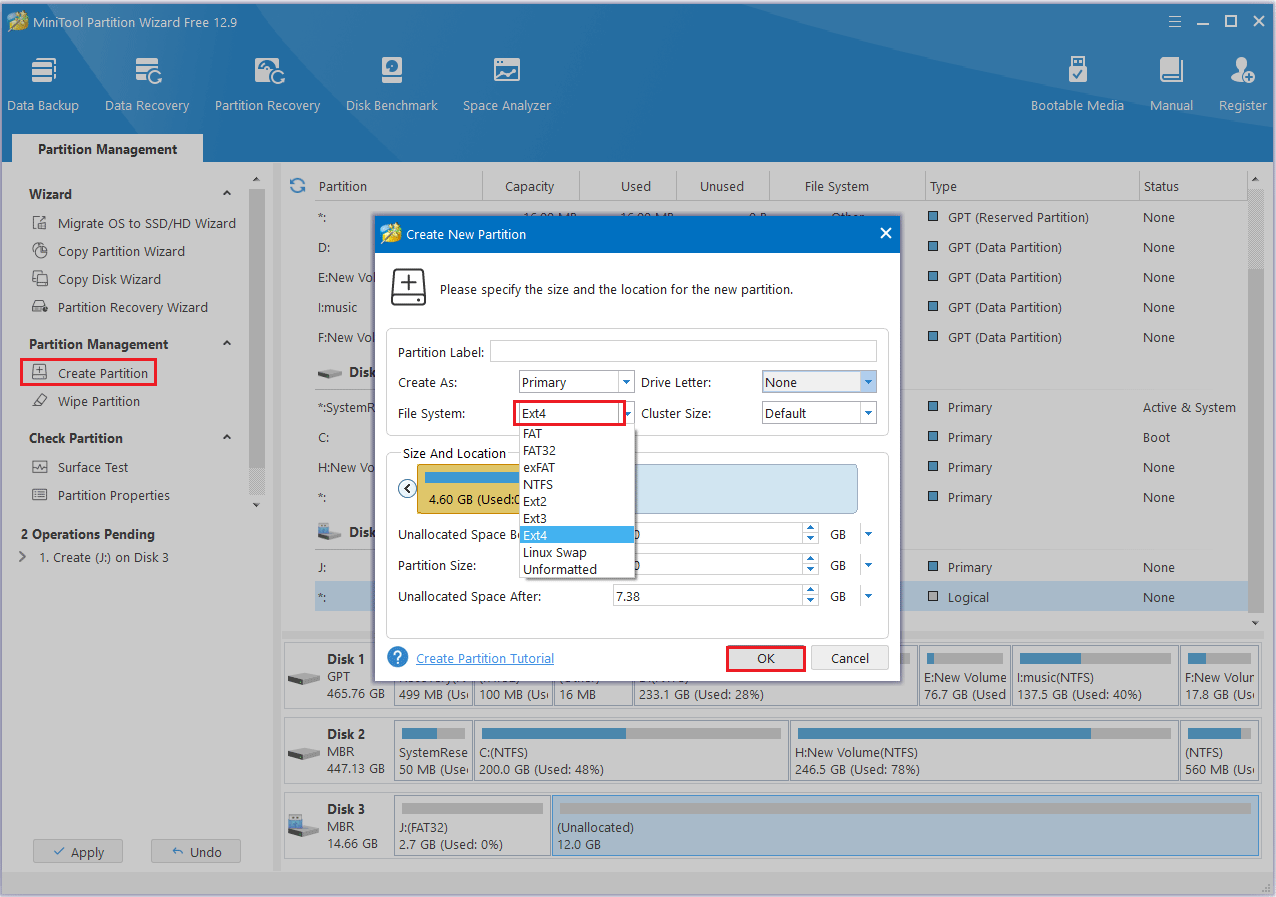Viewport: 1276px width, 897px height.
Task: Click into the Partition Label field
Action: point(683,352)
